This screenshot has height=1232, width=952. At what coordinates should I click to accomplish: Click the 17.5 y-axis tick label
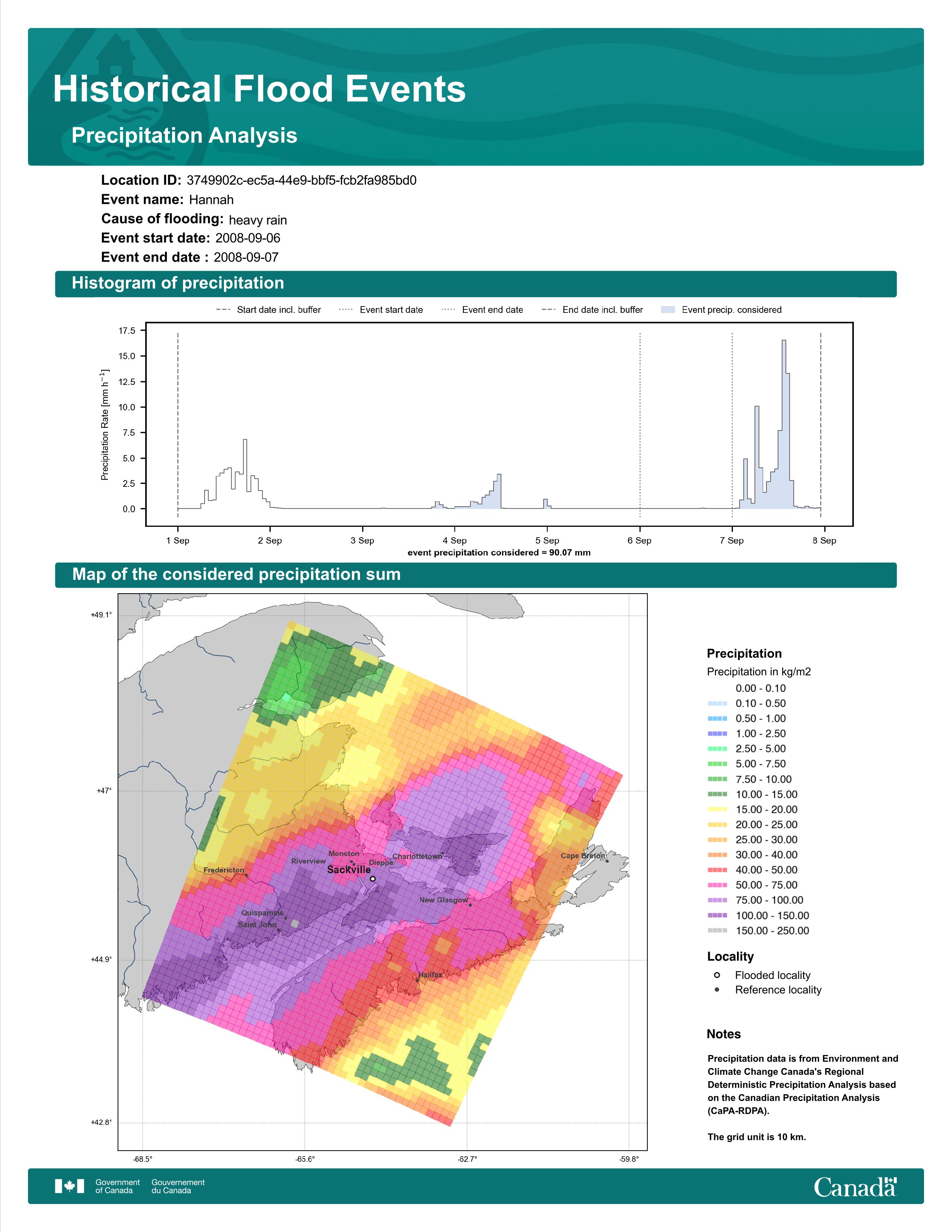127,330
